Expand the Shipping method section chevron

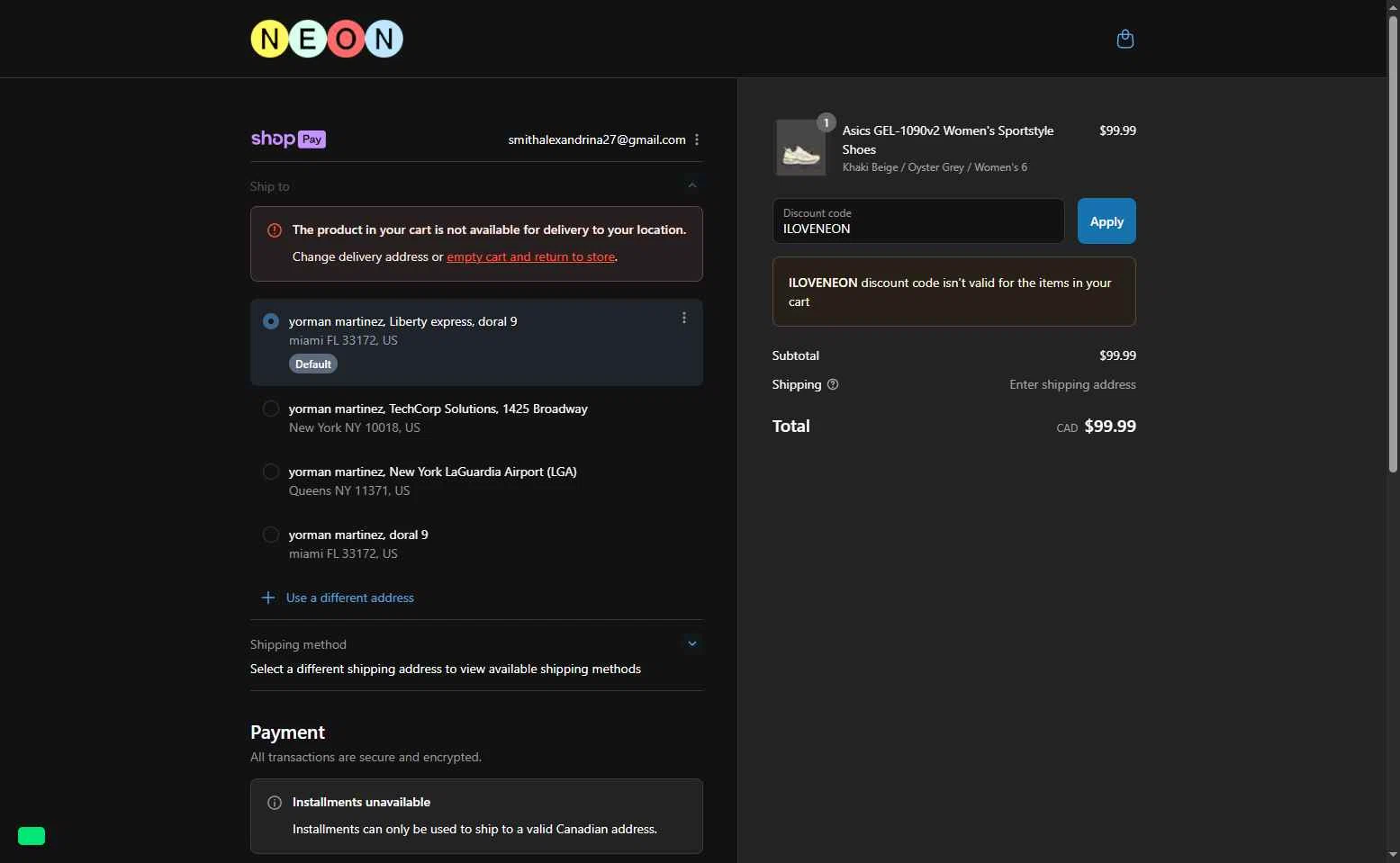pyautogui.click(x=691, y=643)
